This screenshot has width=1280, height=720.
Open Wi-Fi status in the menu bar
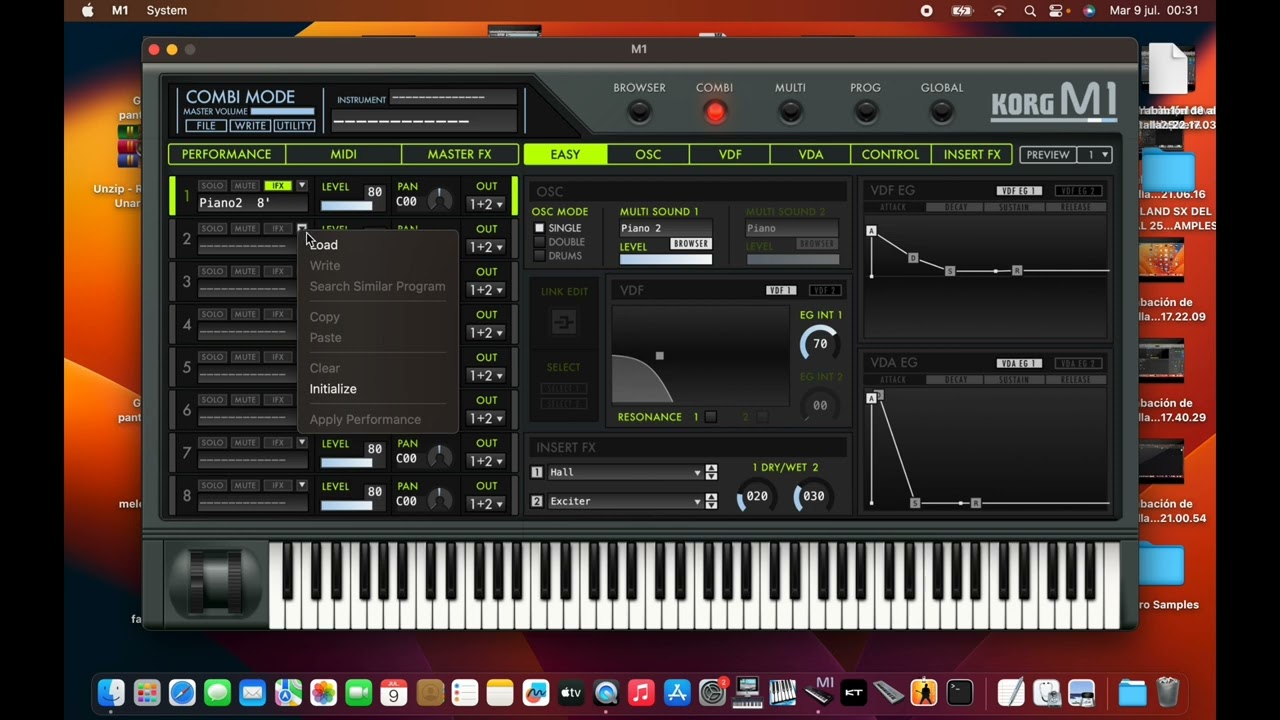pyautogui.click(x=998, y=11)
